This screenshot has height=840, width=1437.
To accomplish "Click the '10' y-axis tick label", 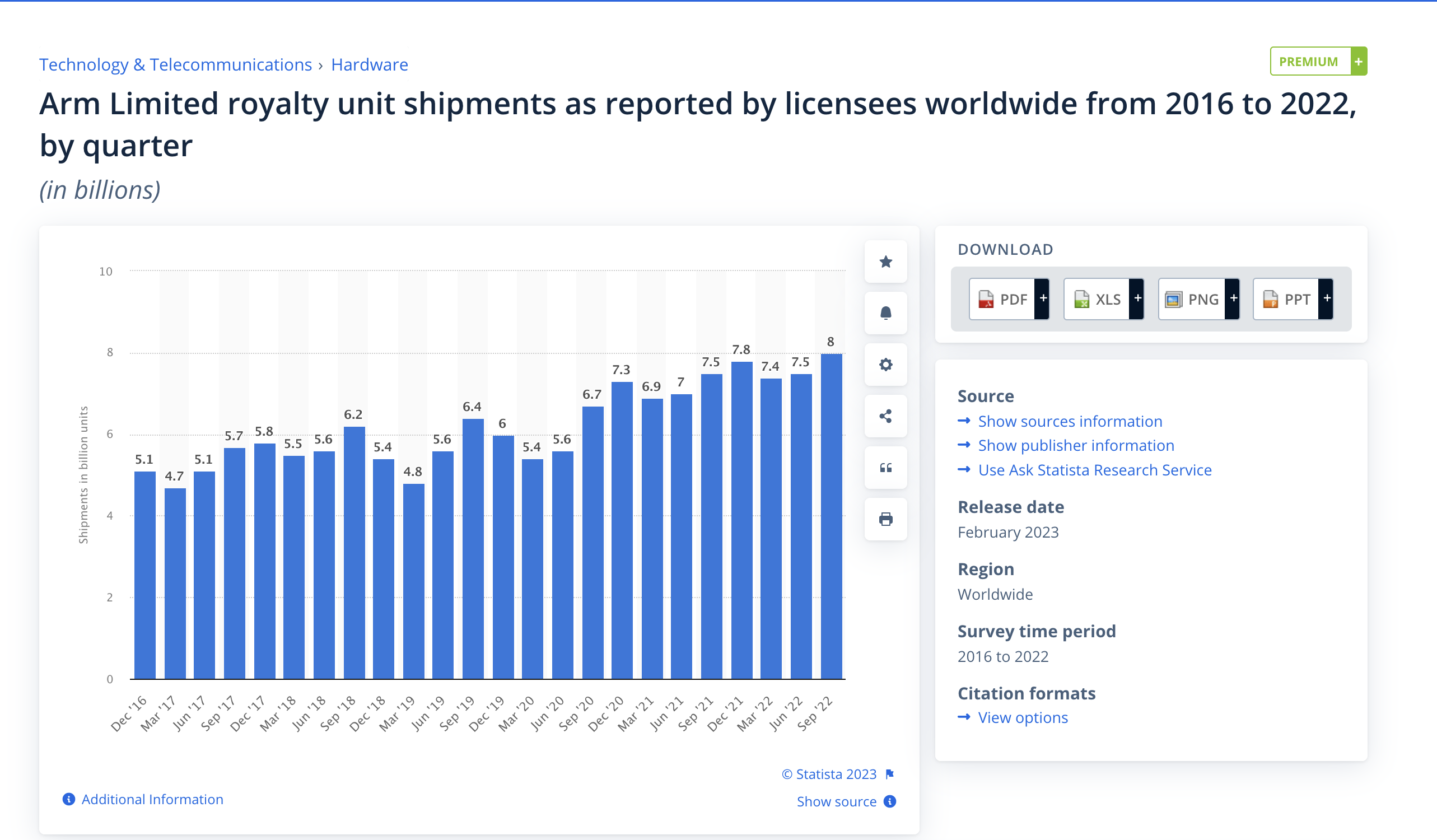I will [105, 271].
